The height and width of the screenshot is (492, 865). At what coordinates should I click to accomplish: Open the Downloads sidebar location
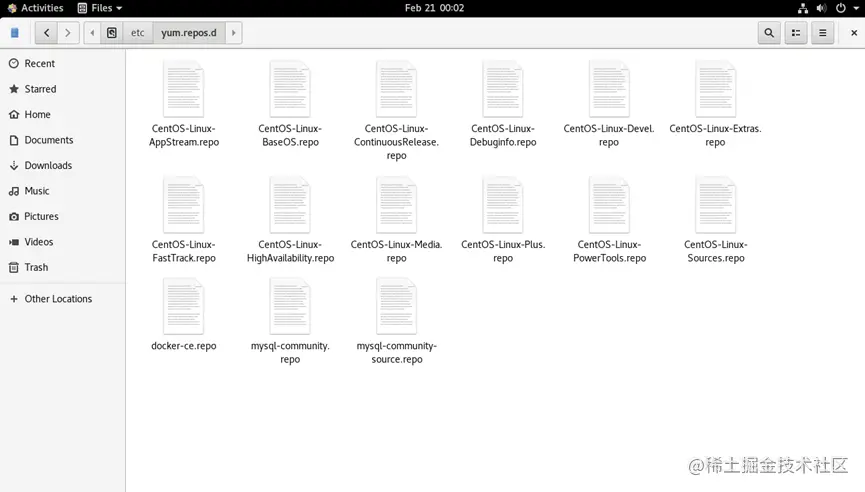(62, 165)
